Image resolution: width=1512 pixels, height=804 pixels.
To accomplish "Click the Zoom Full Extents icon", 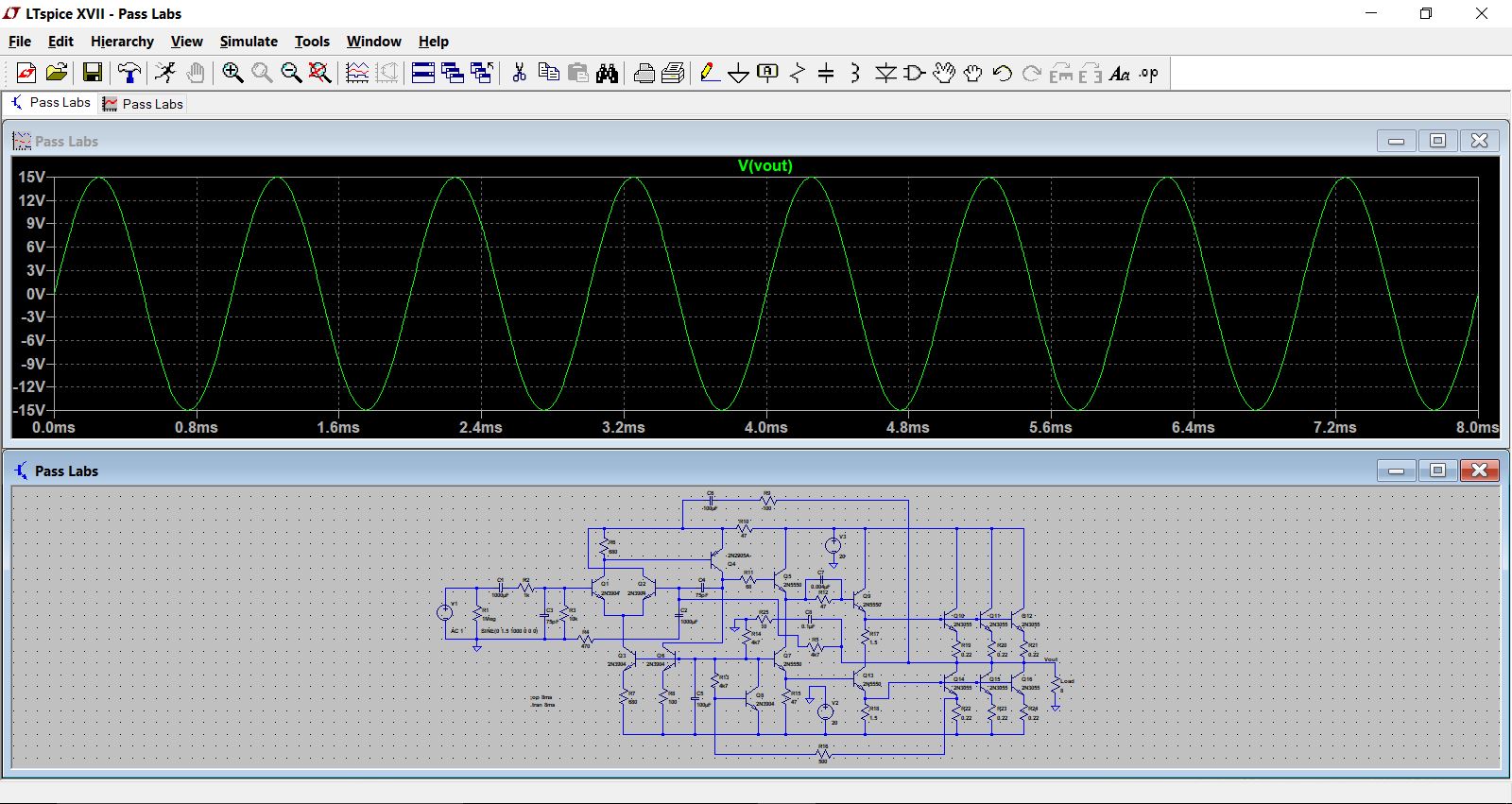I will (320, 73).
